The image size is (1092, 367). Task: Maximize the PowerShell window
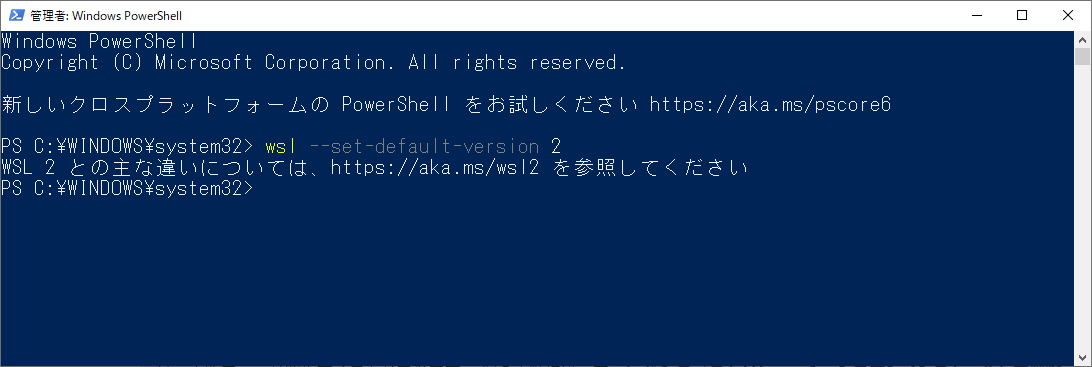point(1022,15)
